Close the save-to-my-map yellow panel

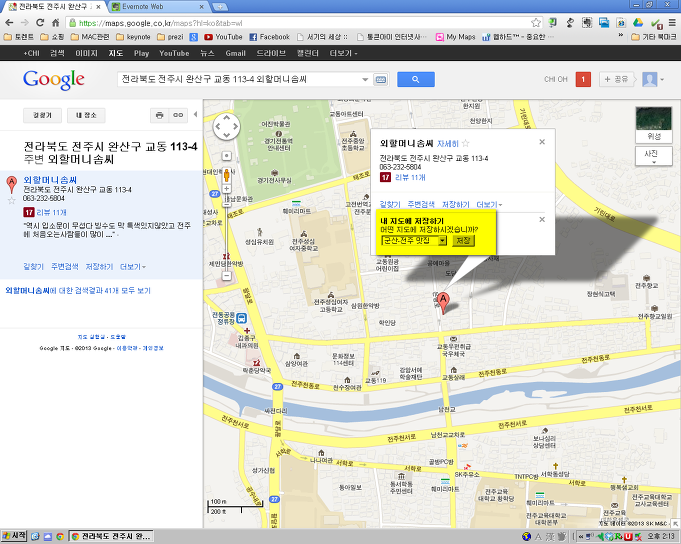542,220
